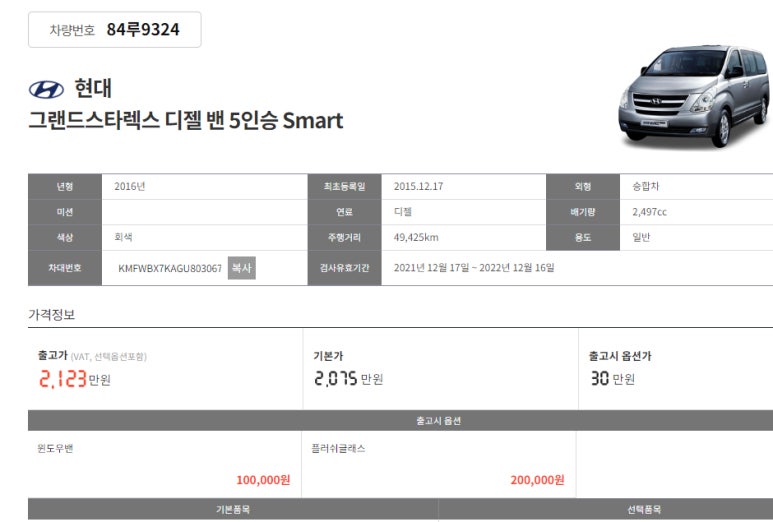Click the 차대번호 header cell
Image resolution: width=773 pixels, height=522 pixels.
click(x=65, y=268)
